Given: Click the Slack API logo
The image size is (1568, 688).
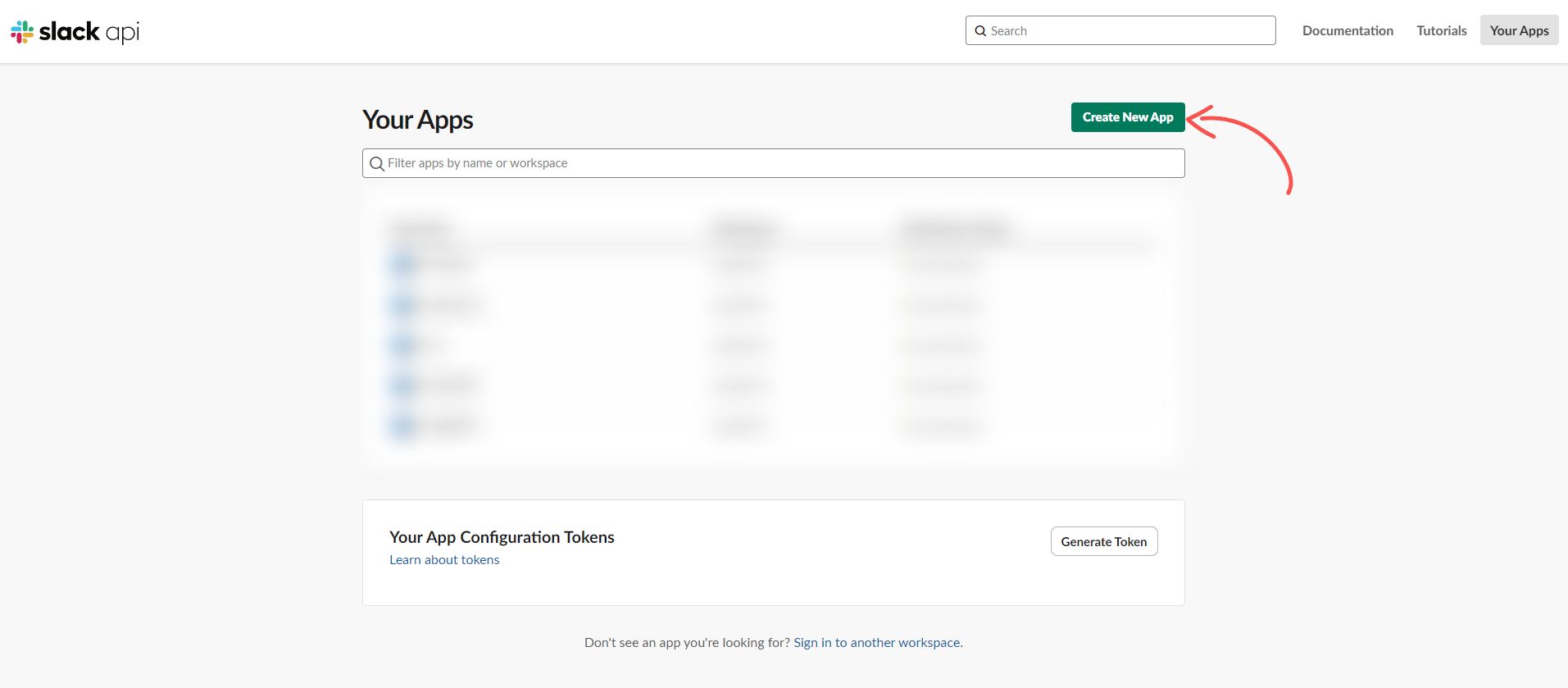Looking at the screenshot, I should pyautogui.click(x=75, y=31).
